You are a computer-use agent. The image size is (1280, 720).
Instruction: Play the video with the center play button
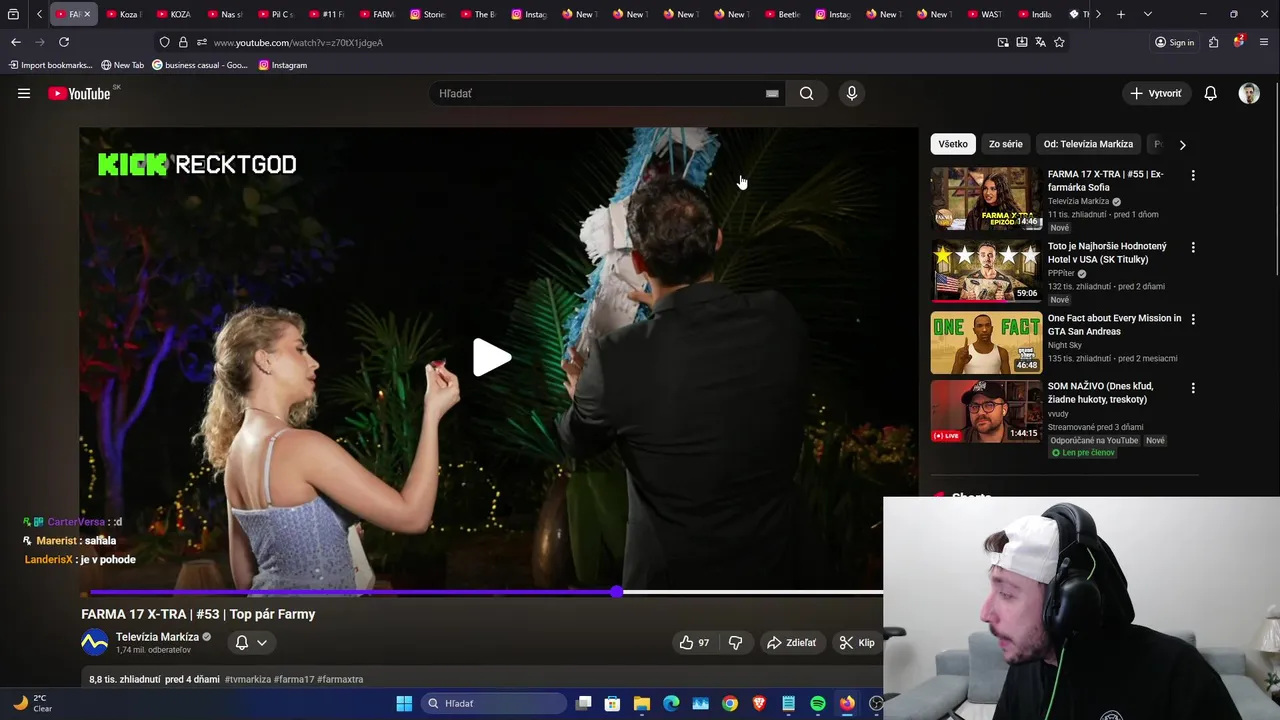coord(491,357)
